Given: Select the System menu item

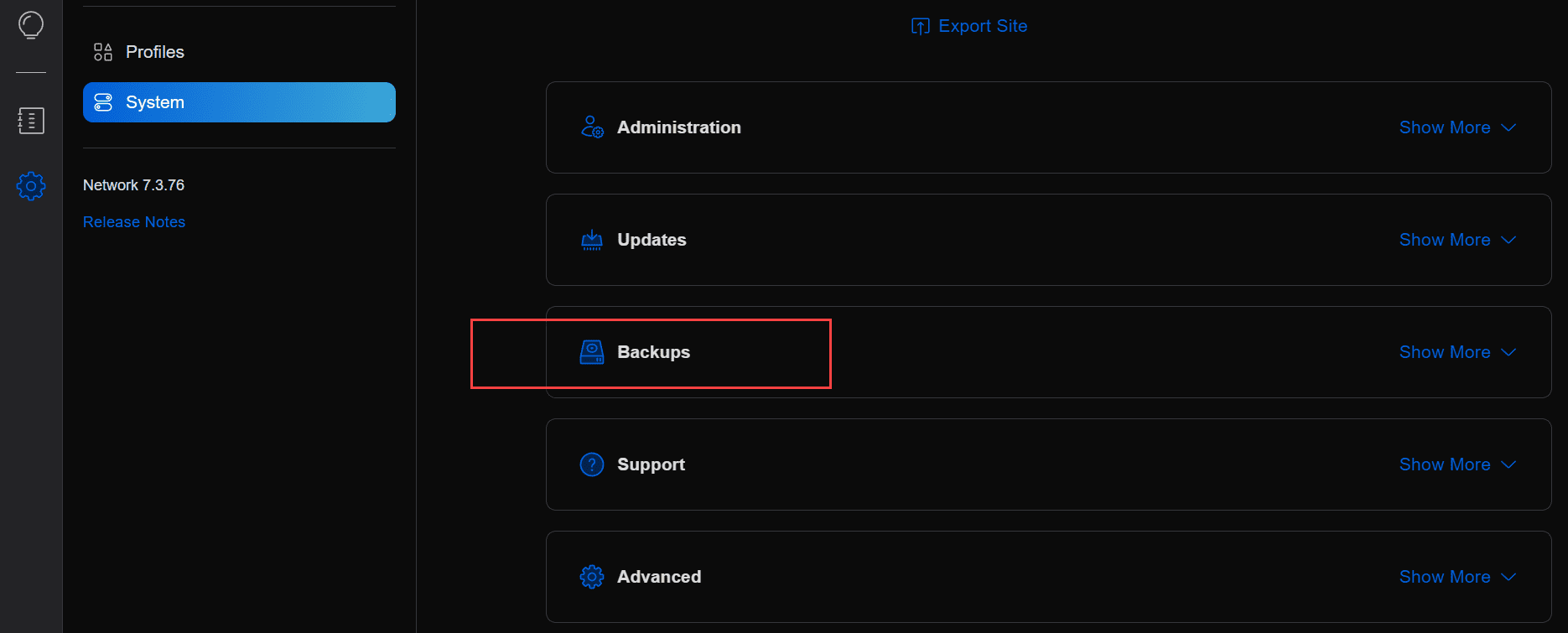Looking at the screenshot, I should tap(239, 102).
